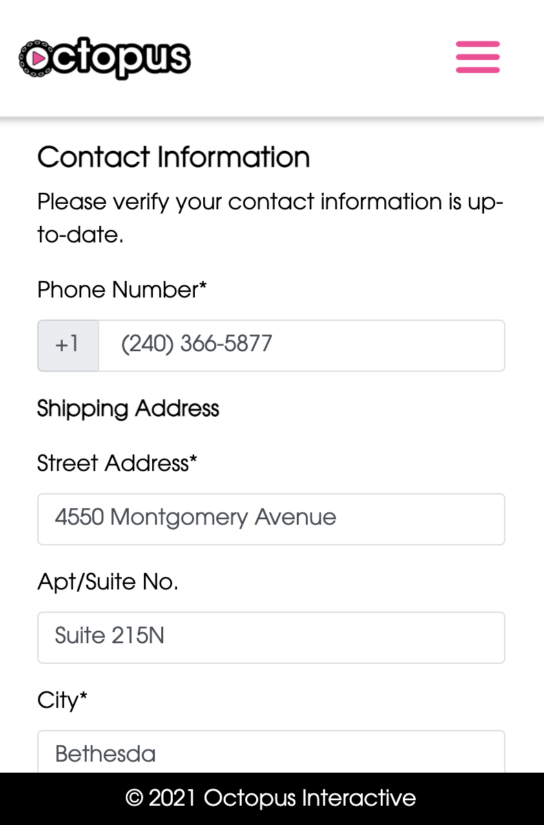Click the Octopus logo in the header
Image resolution: width=544 pixels, height=825 pixels.
tap(105, 58)
